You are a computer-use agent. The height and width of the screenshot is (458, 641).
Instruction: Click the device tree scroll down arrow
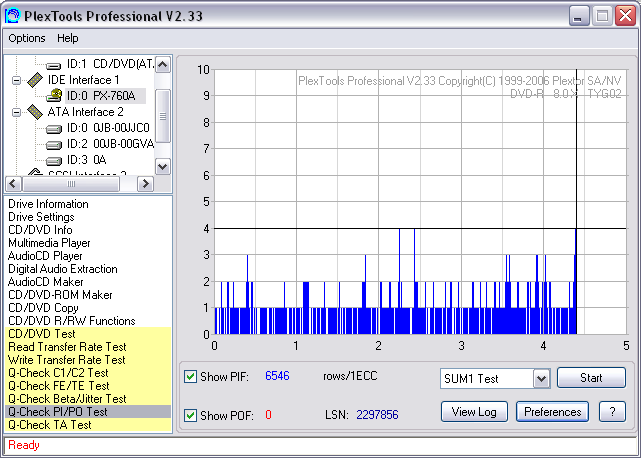[x=163, y=166]
